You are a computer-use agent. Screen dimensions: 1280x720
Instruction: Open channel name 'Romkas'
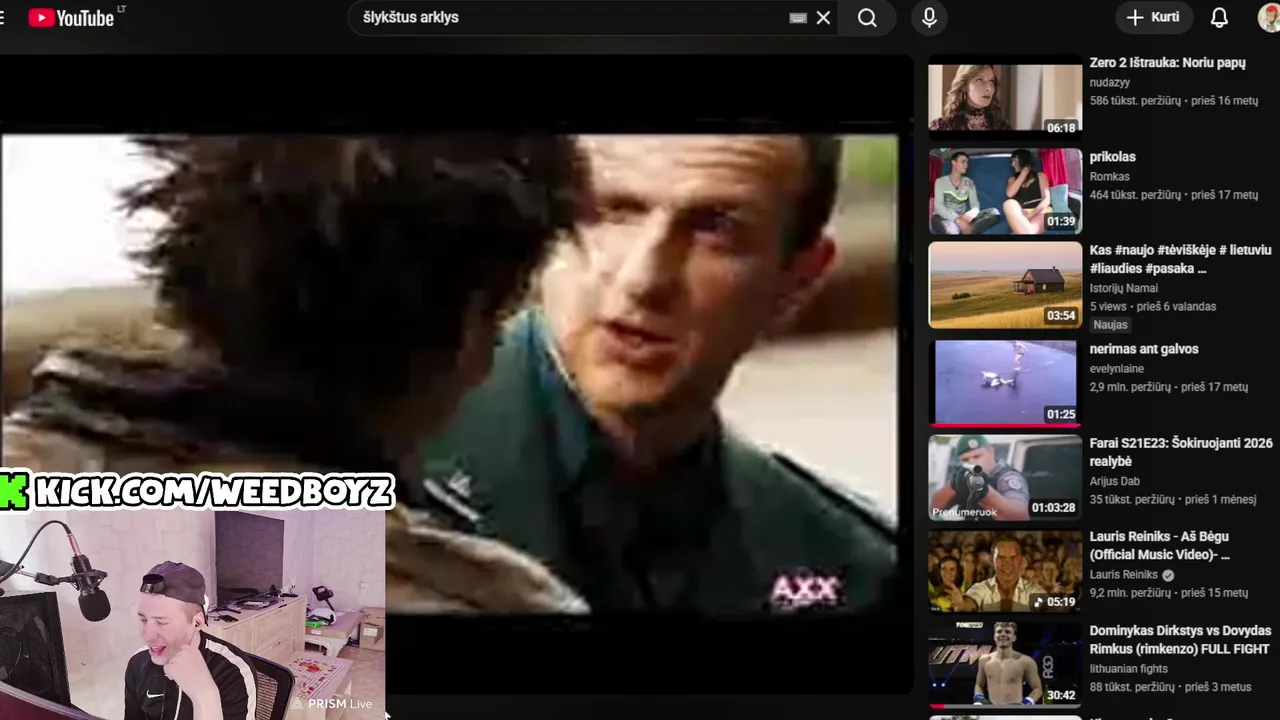pyautogui.click(x=1109, y=177)
